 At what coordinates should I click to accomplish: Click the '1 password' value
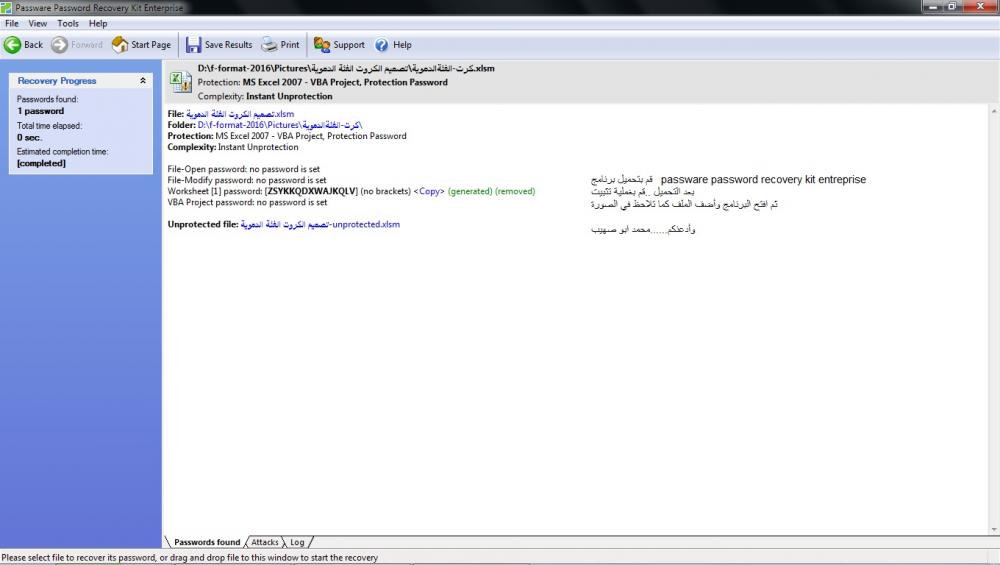(x=41, y=111)
